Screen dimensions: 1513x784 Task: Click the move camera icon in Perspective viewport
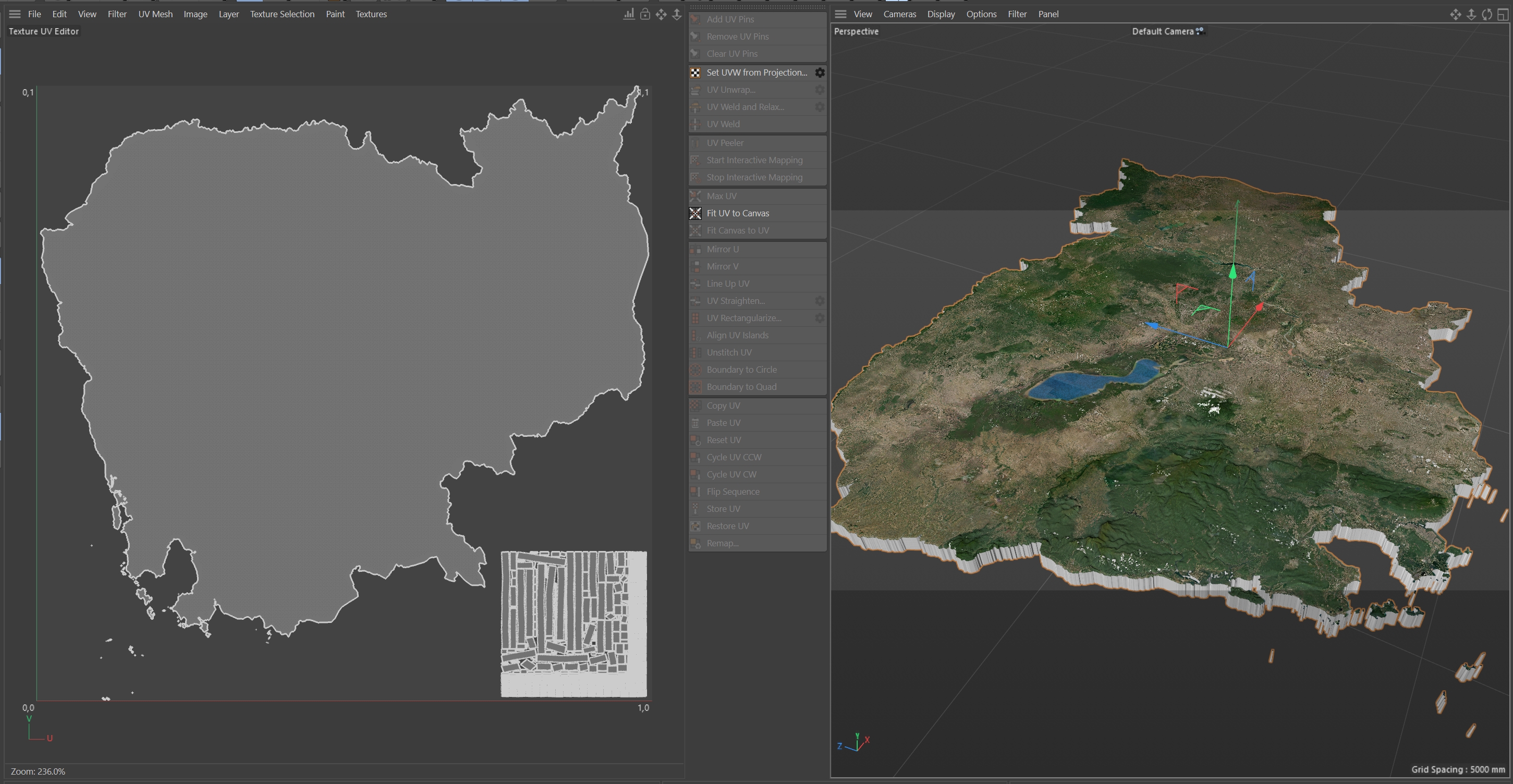point(1456,14)
